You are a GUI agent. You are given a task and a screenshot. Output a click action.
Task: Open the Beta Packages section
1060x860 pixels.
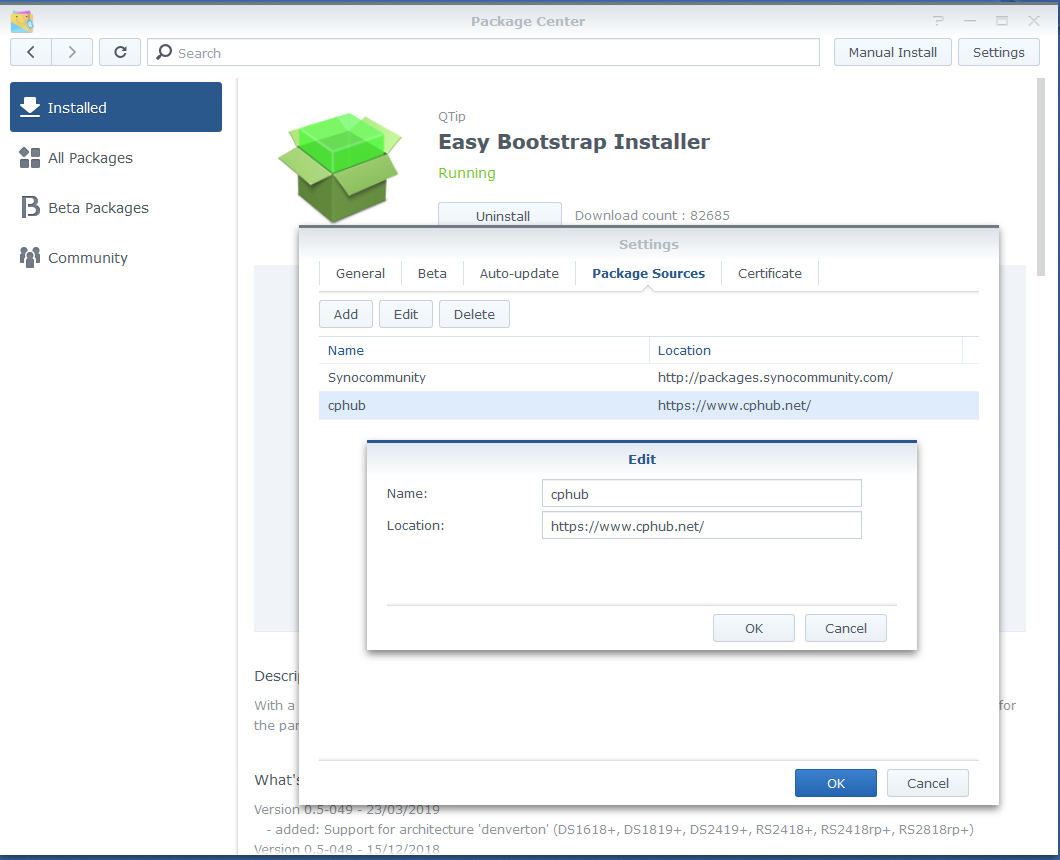[98, 207]
